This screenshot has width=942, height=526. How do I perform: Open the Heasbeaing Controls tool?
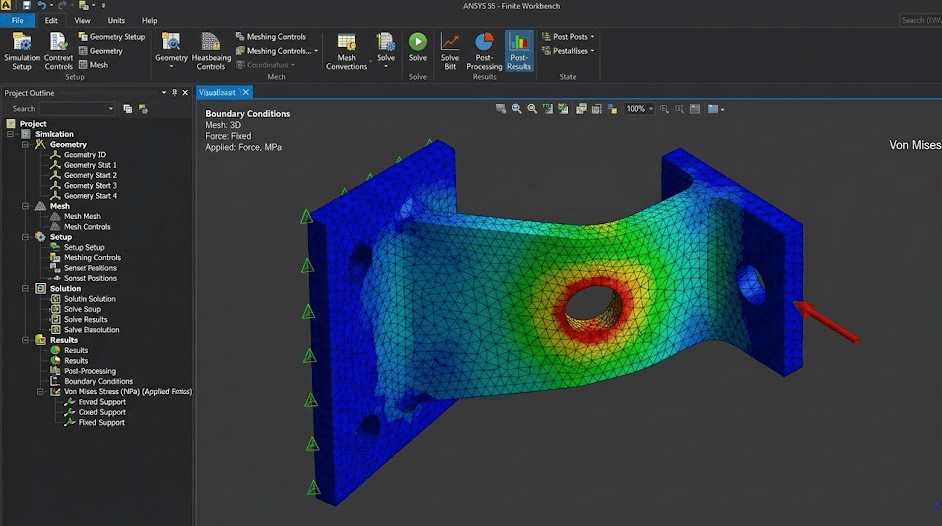click(x=211, y=51)
